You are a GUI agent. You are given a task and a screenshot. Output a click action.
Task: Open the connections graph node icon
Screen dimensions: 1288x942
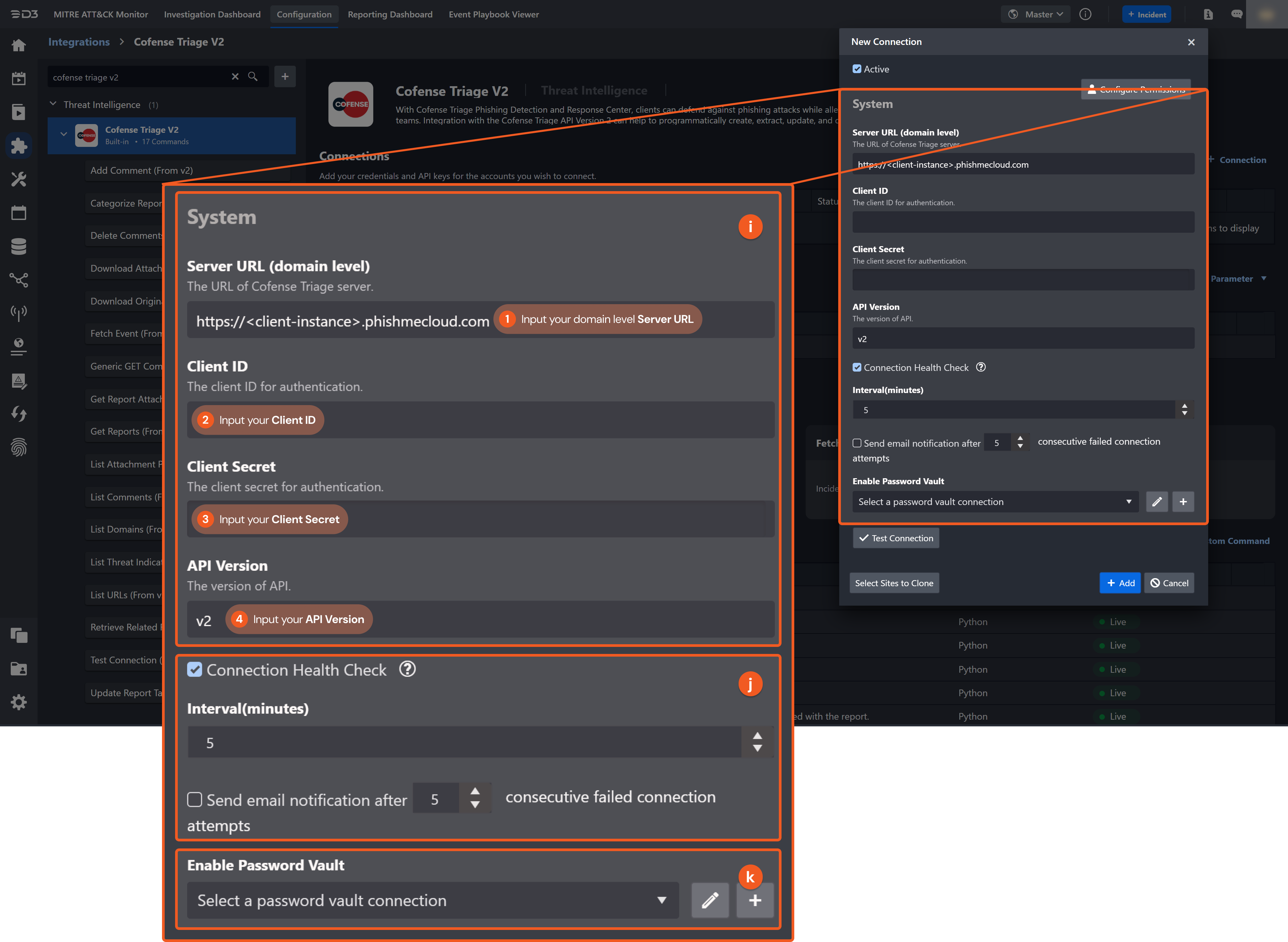tap(19, 279)
